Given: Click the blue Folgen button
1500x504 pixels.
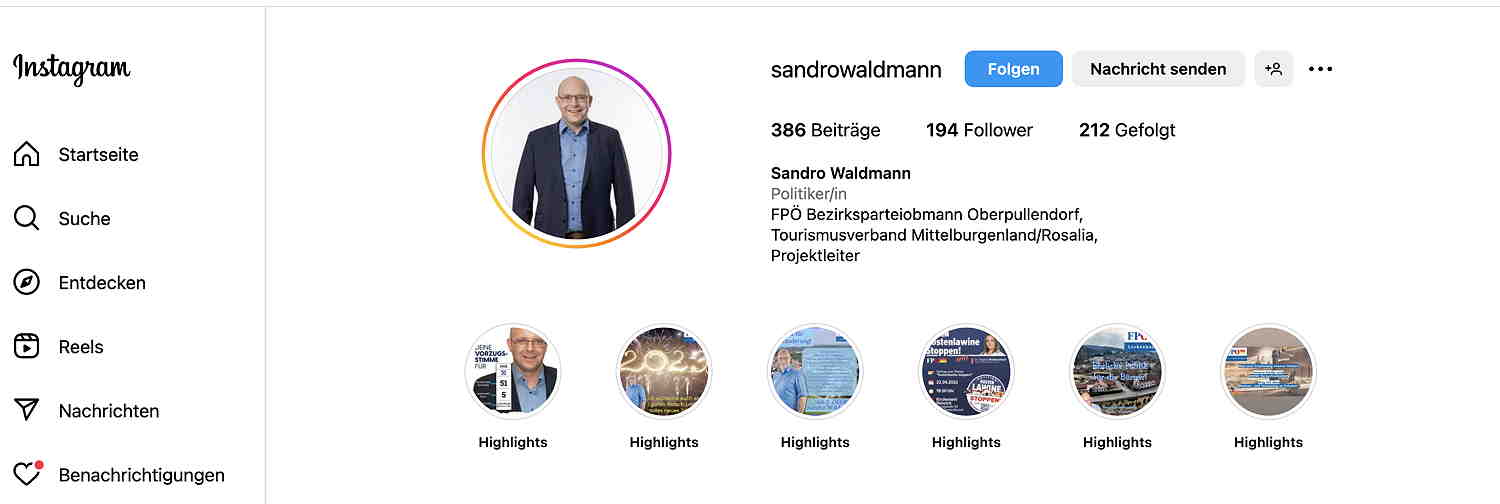Looking at the screenshot, I should coord(1013,69).
